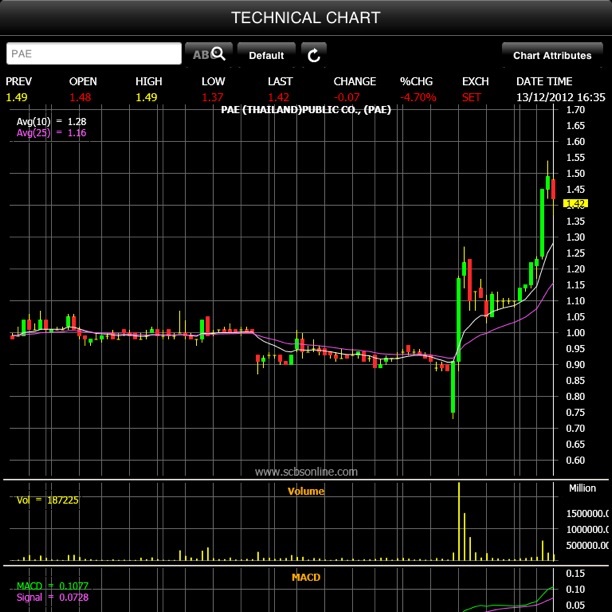The image size is (612, 612).
Task: Click the MACD = 0.1077 readout
Action: tap(52, 586)
